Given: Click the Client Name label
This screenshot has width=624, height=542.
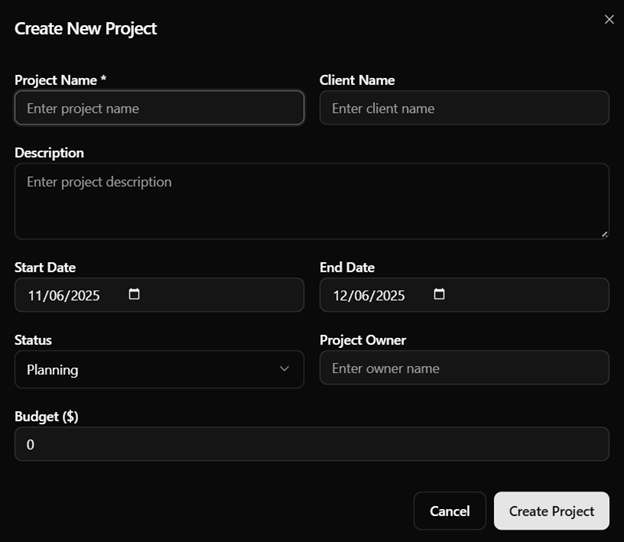Looking at the screenshot, I should [357, 80].
